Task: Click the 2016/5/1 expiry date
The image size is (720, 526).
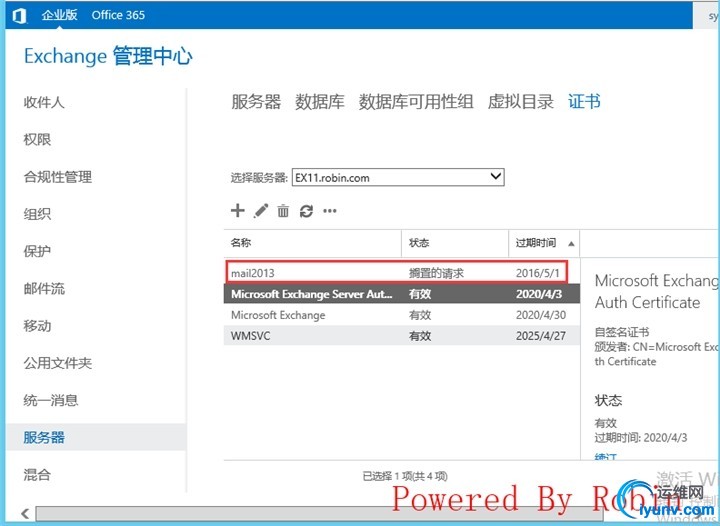Action: click(538, 273)
